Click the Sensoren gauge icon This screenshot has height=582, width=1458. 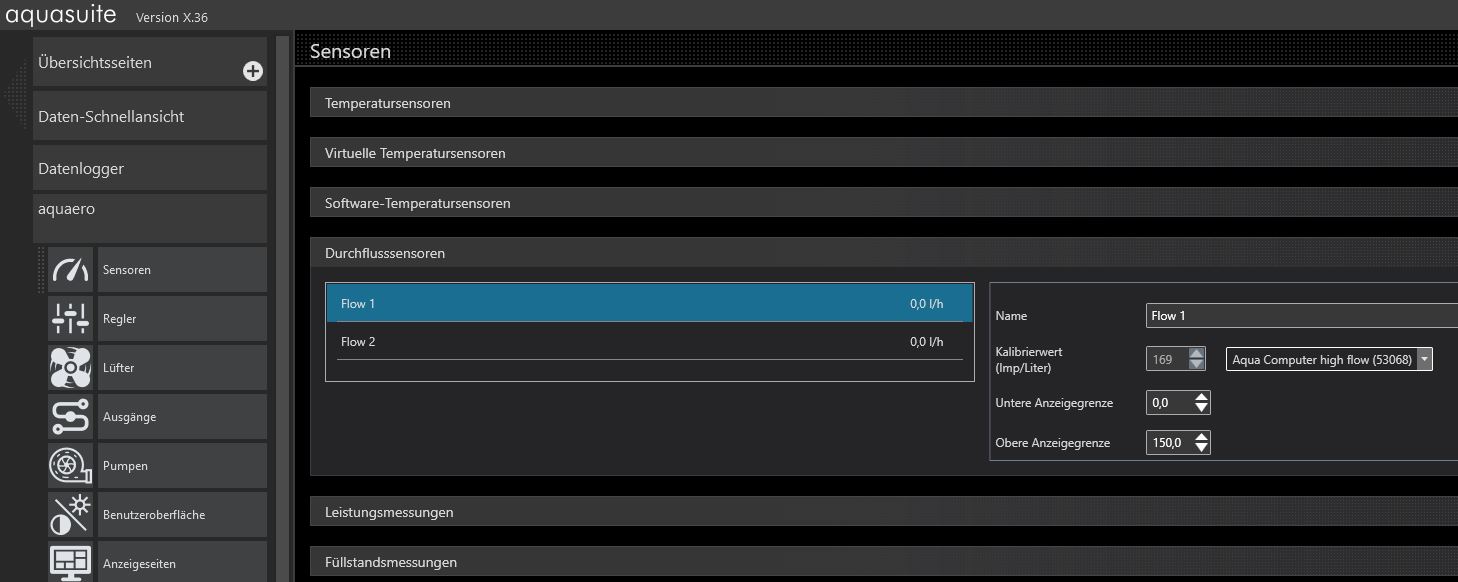coord(70,270)
